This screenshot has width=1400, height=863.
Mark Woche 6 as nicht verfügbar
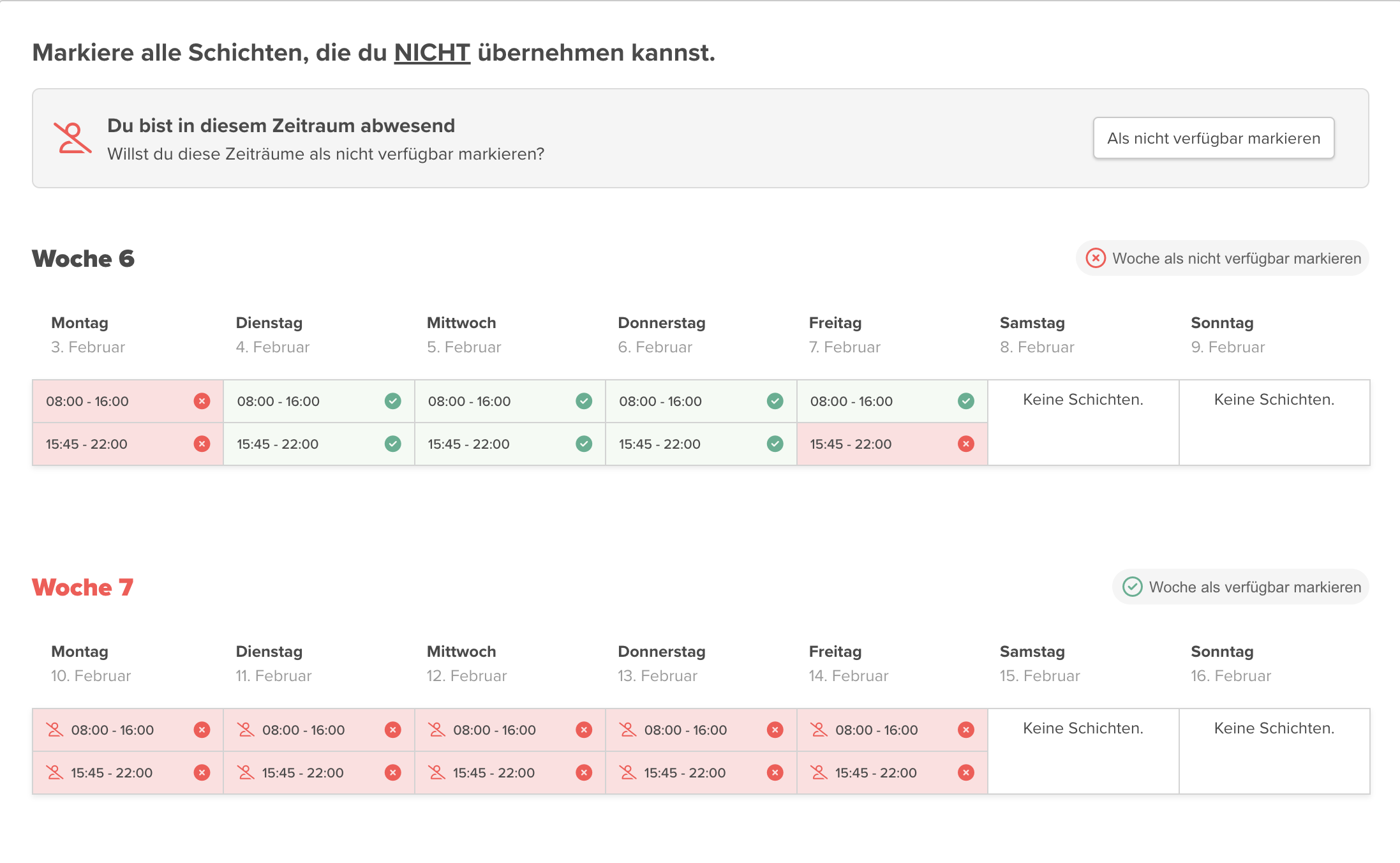pyautogui.click(x=1223, y=259)
